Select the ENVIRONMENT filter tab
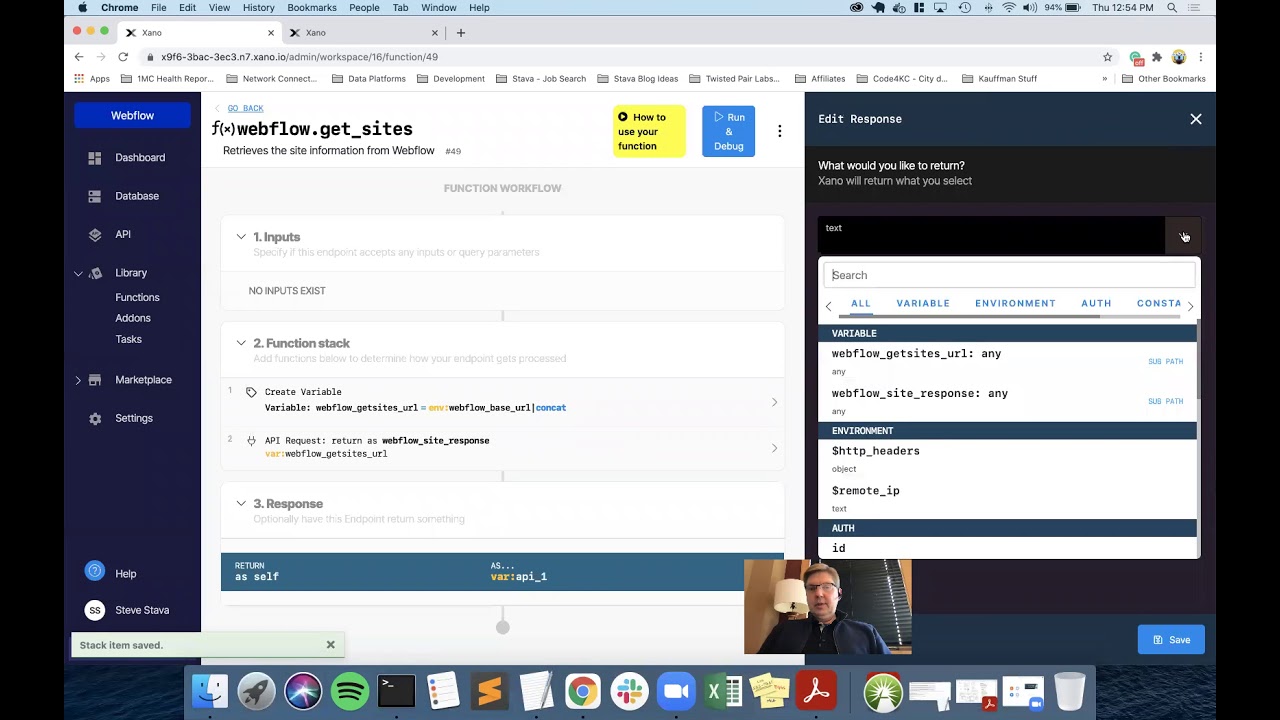The width and height of the screenshot is (1280, 720). pos(1015,303)
